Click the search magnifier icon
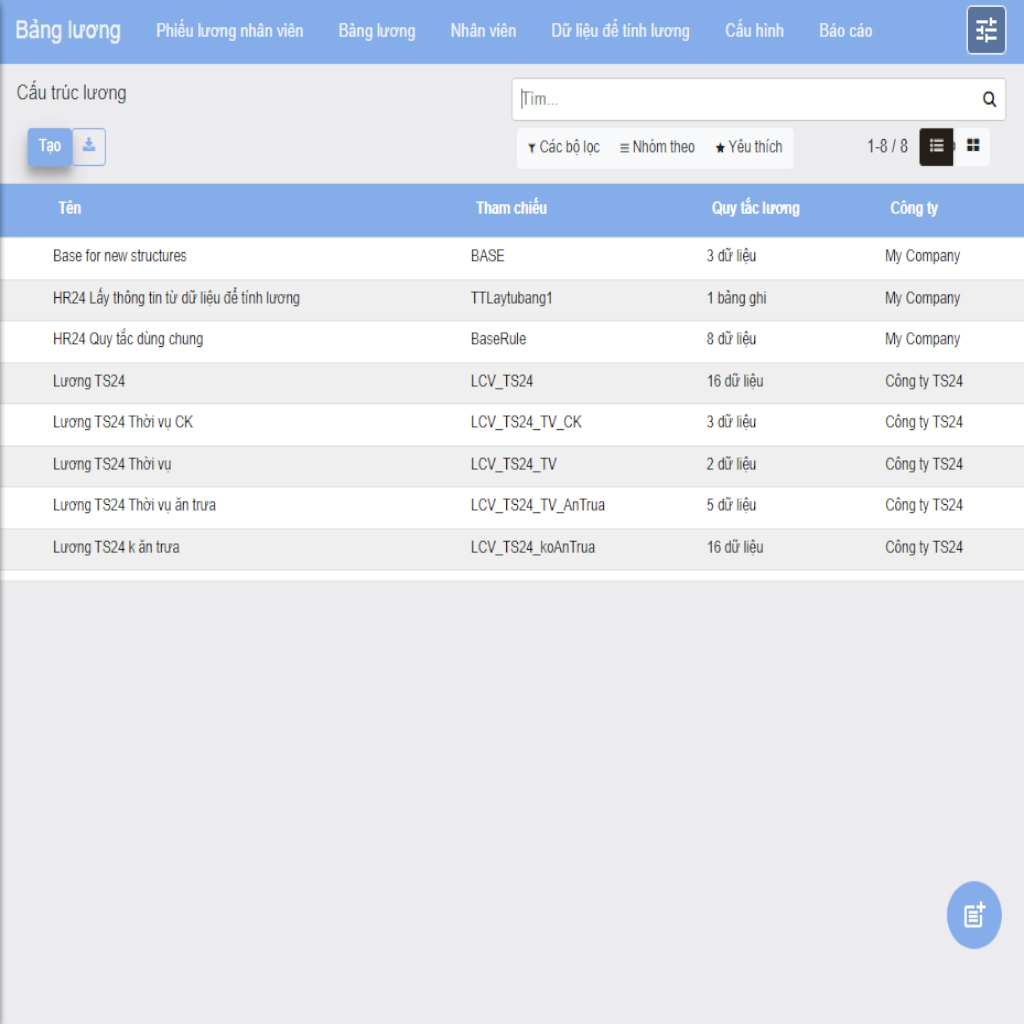Viewport: 1024px width, 1024px height. point(989,99)
